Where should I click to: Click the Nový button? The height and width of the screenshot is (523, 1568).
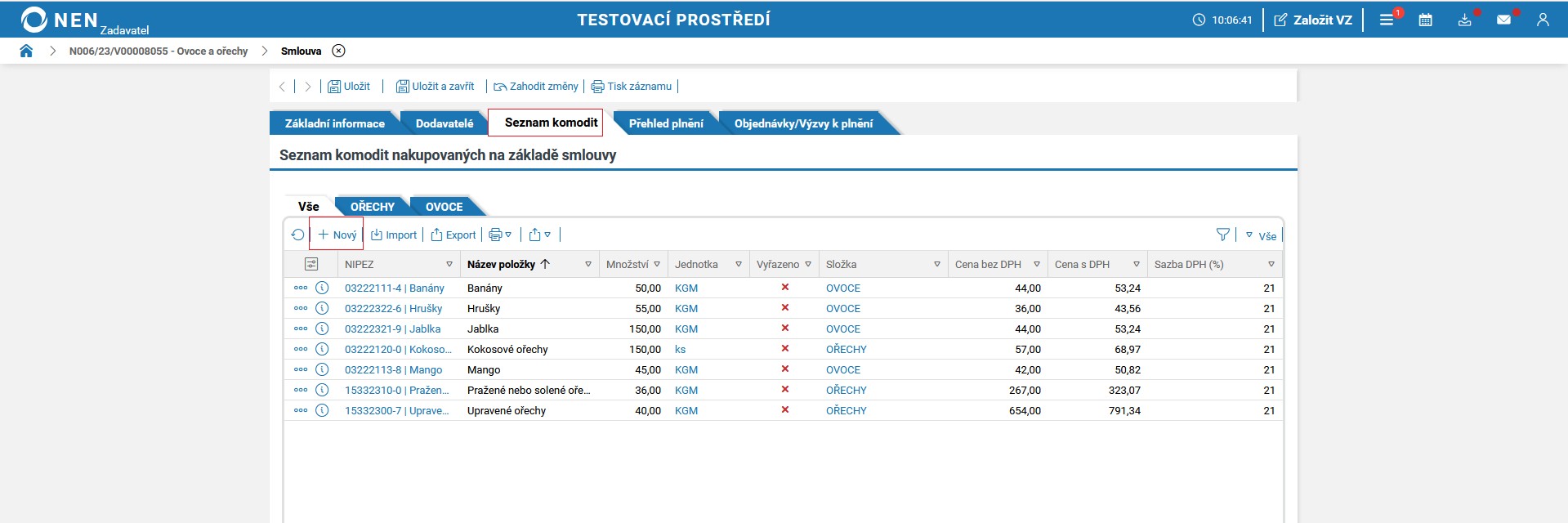point(337,235)
